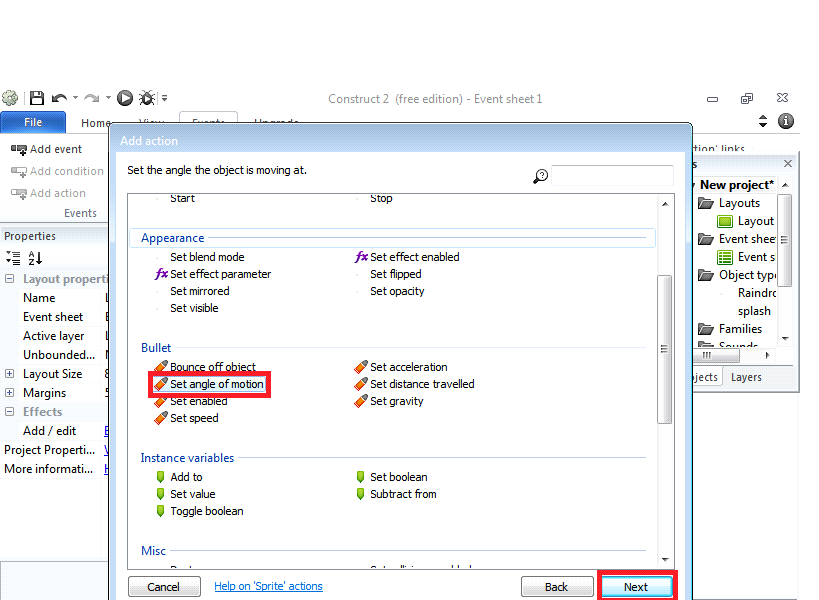Viewport: 819px width, 600px height.
Task: Click the About info icon
Action: pyautogui.click(x=786, y=121)
